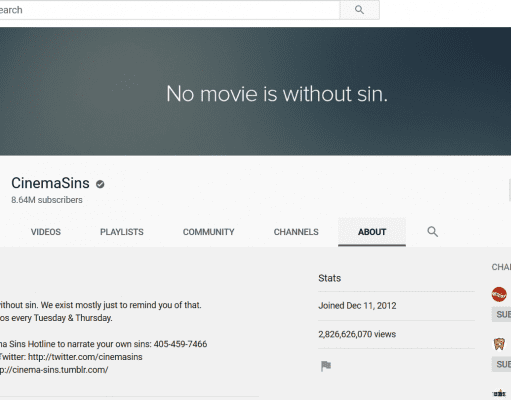Click the channel search magnifier icon
Image resolution: width=511 pixels, height=400 pixels.
point(432,231)
